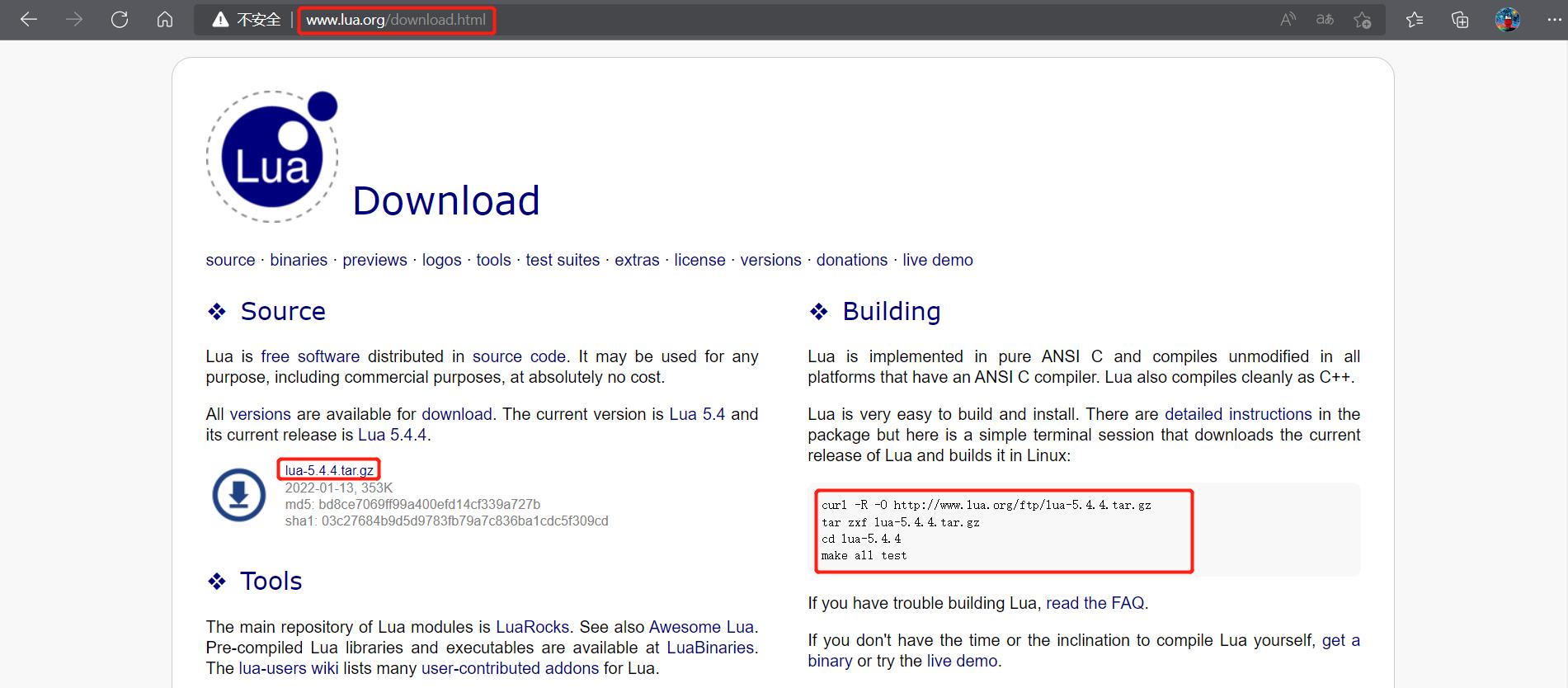Image resolution: width=1568 pixels, height=688 pixels.
Task: Go back to previous page
Action: pos(29,20)
